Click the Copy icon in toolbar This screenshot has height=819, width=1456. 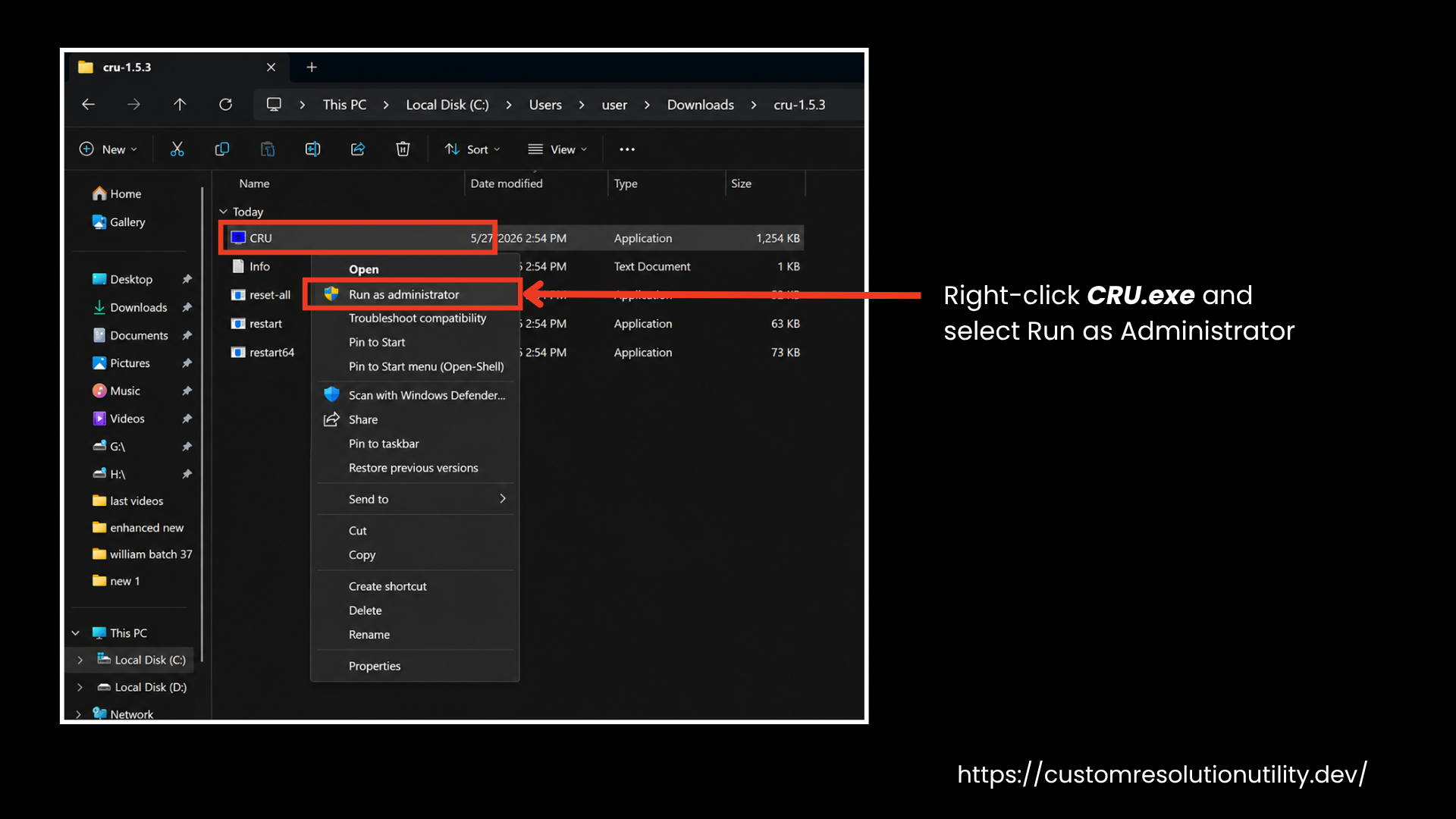tap(222, 149)
